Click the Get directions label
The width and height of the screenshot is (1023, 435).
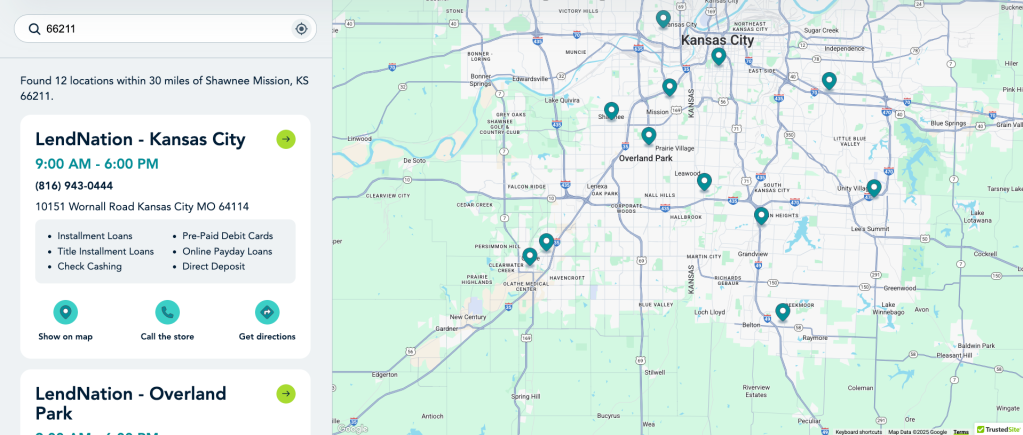(267, 337)
